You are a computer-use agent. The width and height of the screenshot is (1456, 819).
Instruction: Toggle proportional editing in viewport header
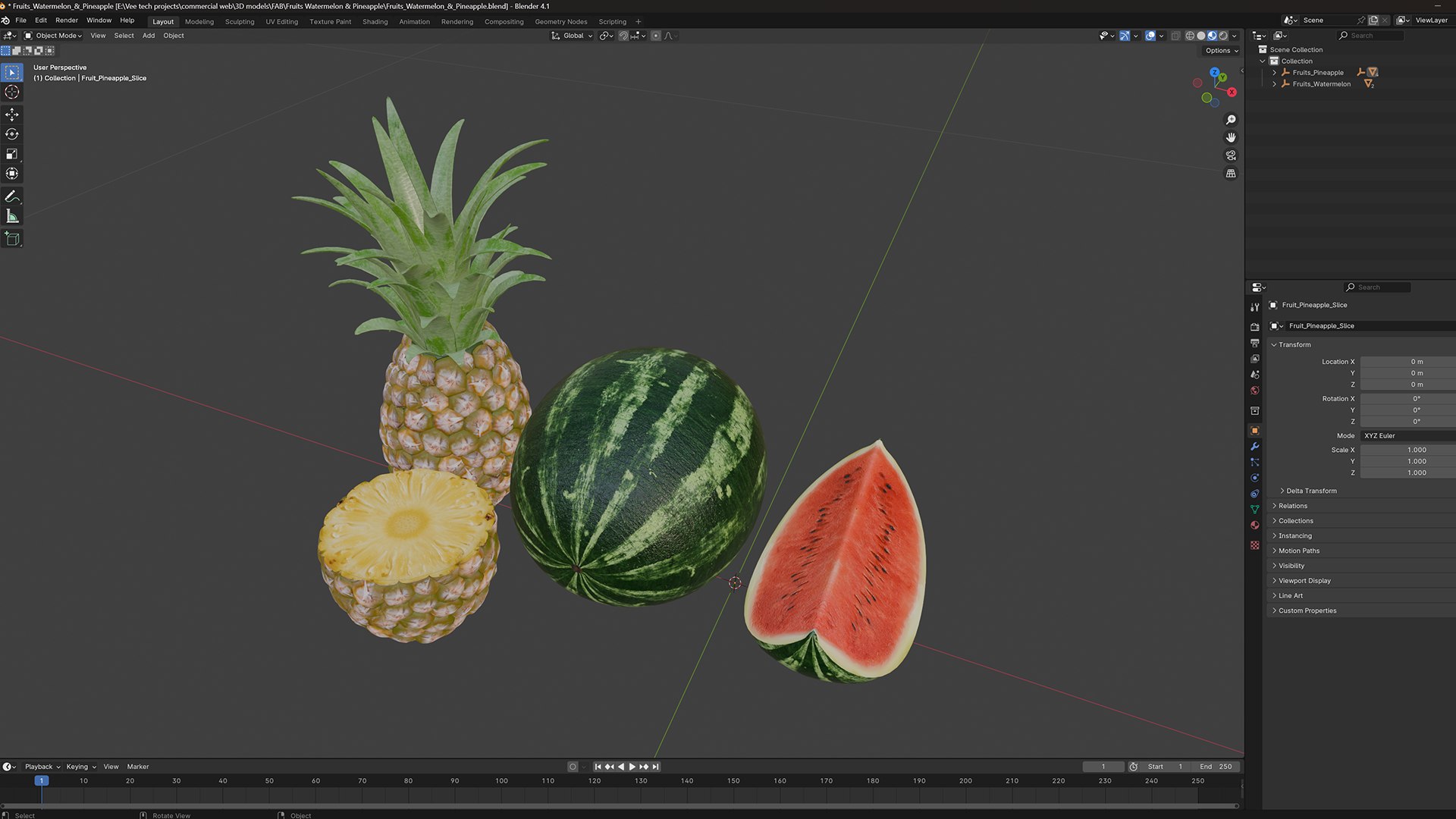click(656, 36)
